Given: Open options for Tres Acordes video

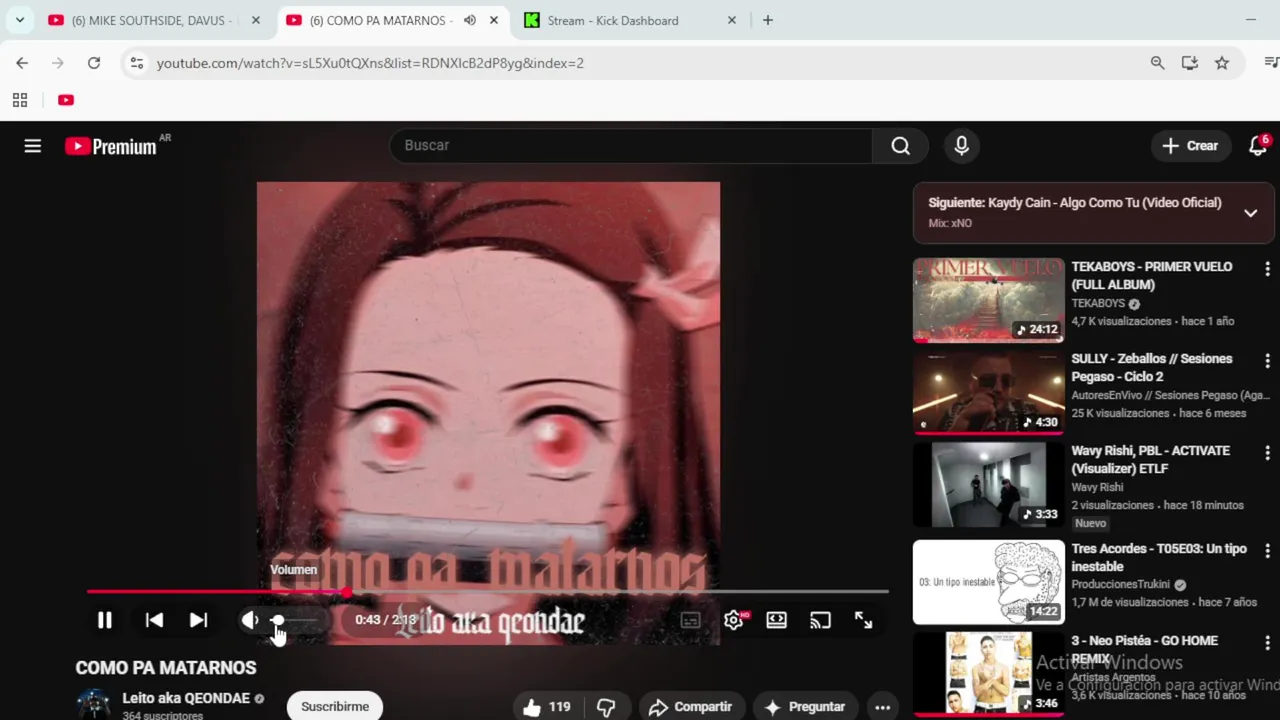Looking at the screenshot, I should tap(1267, 551).
